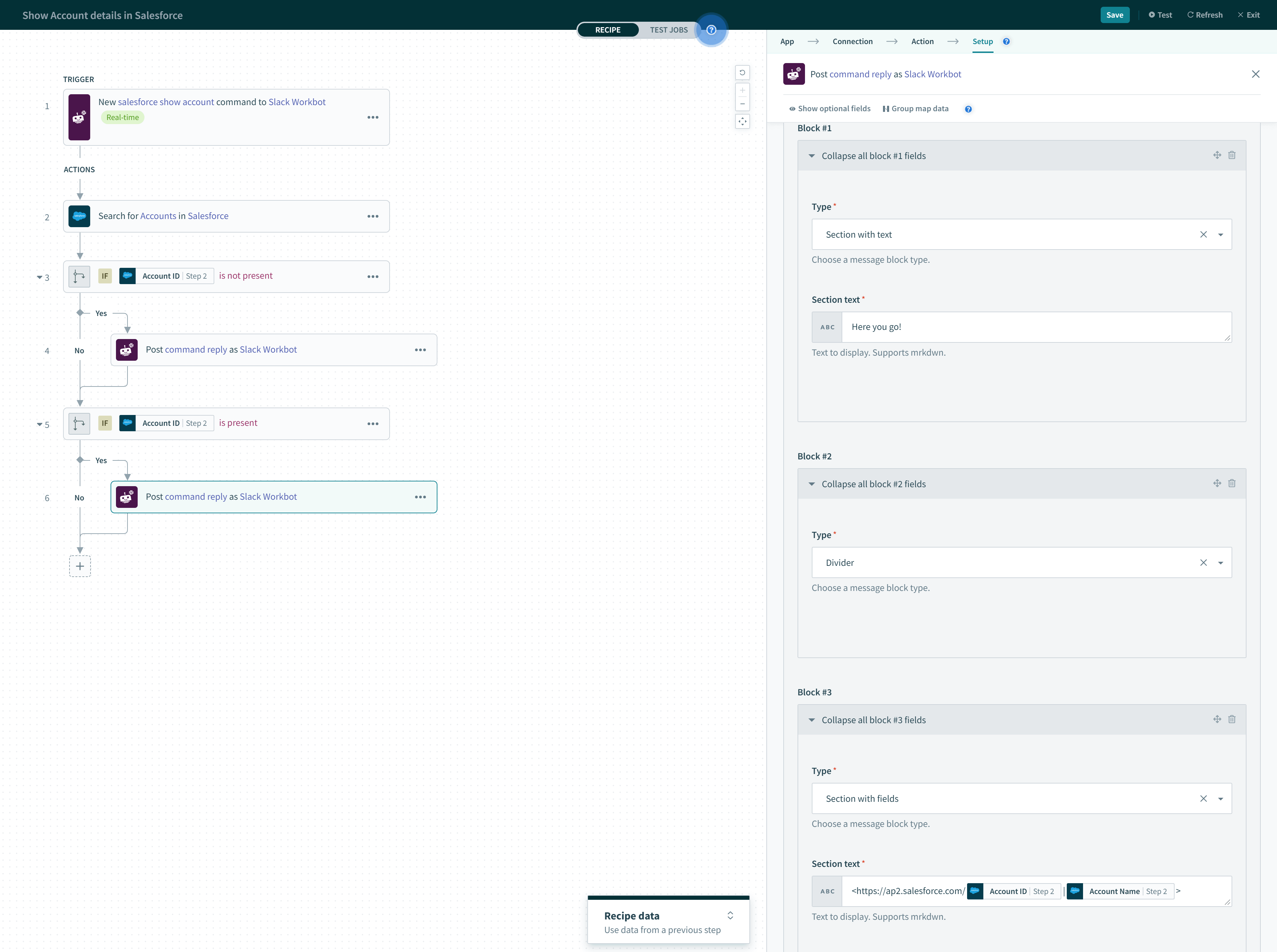This screenshot has height=952, width=1277.
Task: Delete Block #3 with trash icon
Action: coord(1232,719)
